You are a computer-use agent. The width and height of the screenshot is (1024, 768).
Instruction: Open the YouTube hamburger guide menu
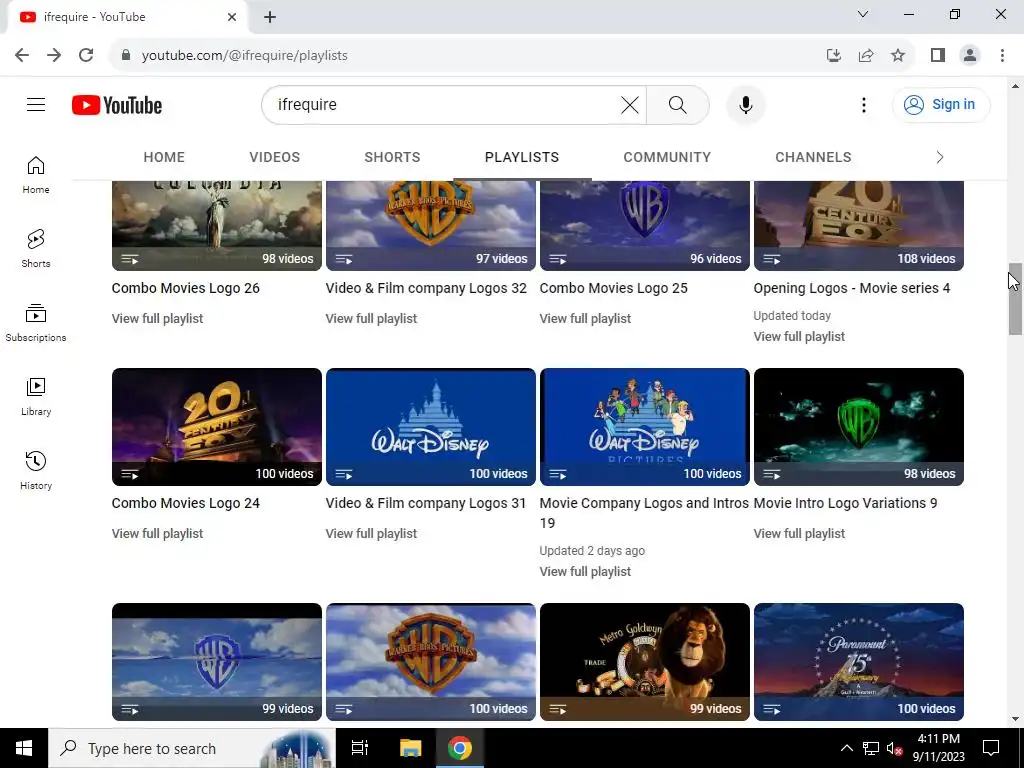coord(36,104)
